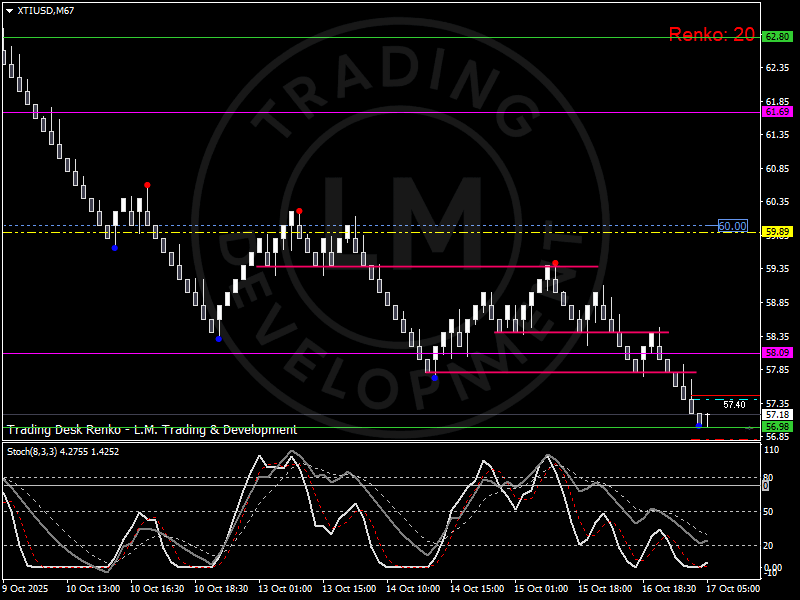Select the pink horizontal line through 59.35 area
This screenshot has width=800, height=600.
(x=427, y=266)
